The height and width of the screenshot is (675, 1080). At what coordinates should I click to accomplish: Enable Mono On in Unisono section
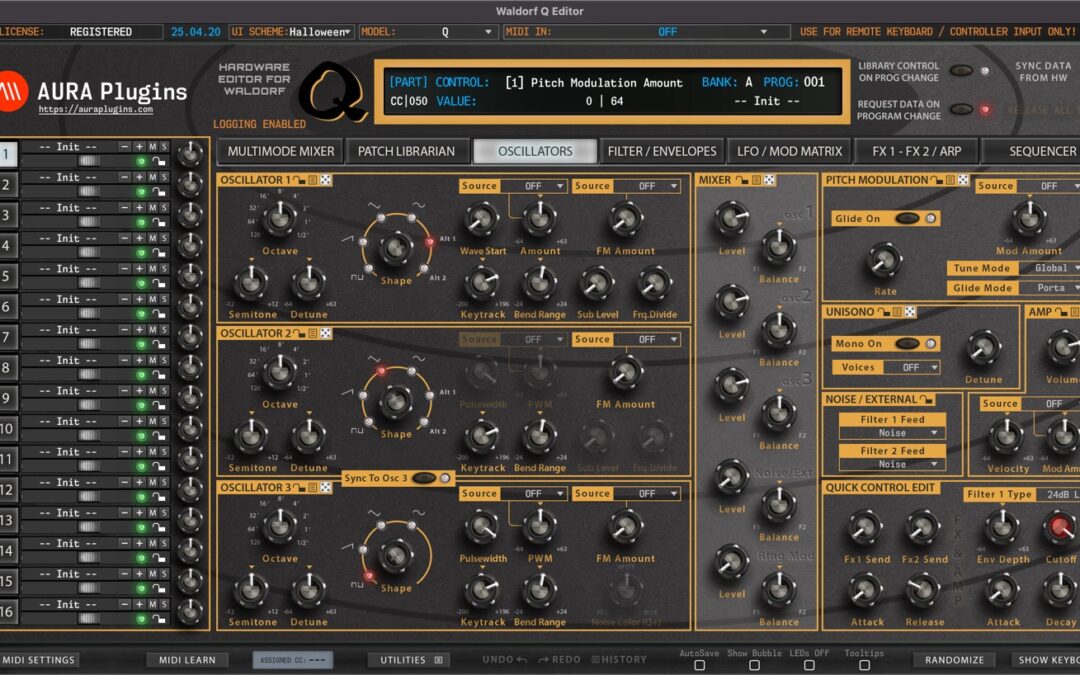(908, 344)
